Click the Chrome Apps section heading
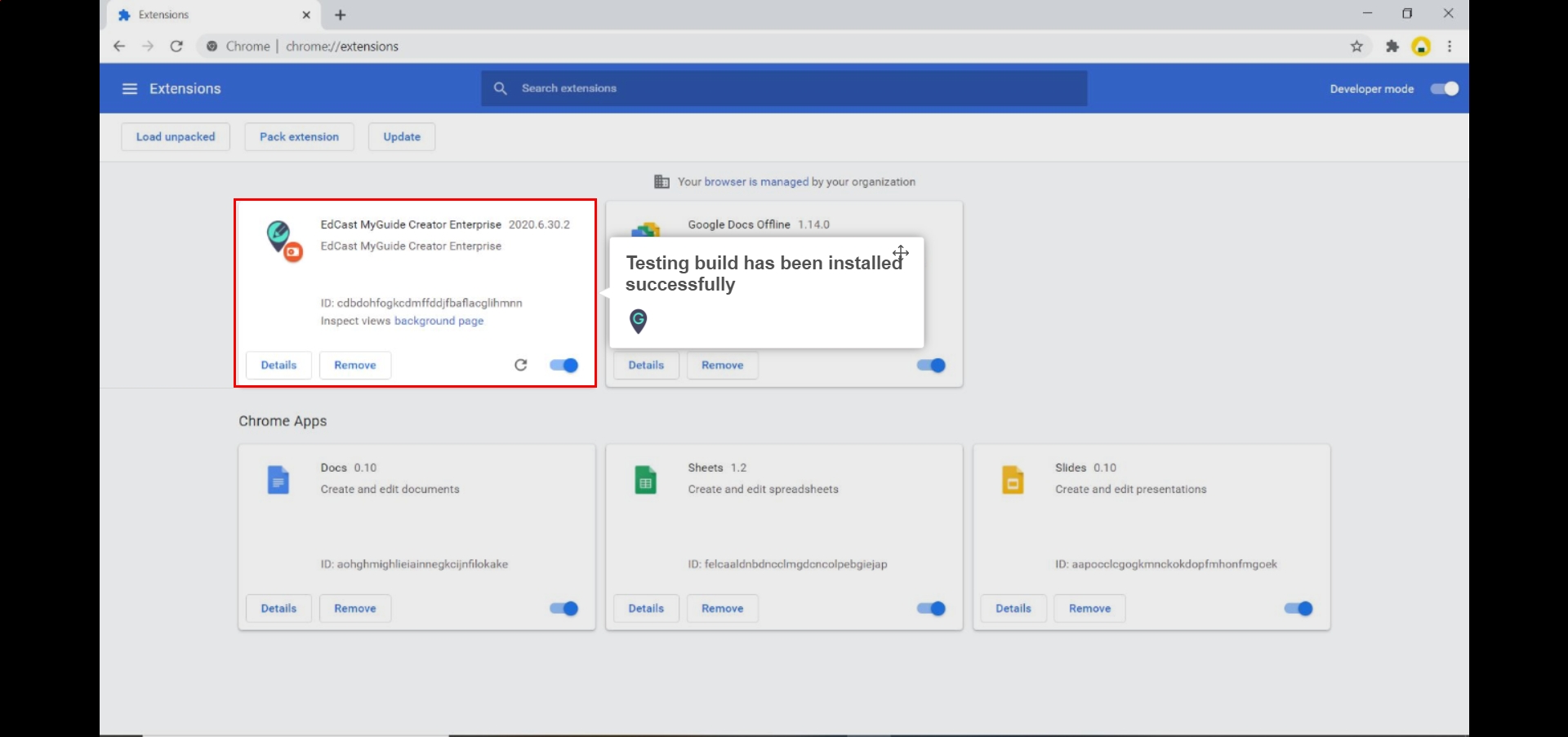This screenshot has width=1568, height=737. pyautogui.click(x=283, y=421)
